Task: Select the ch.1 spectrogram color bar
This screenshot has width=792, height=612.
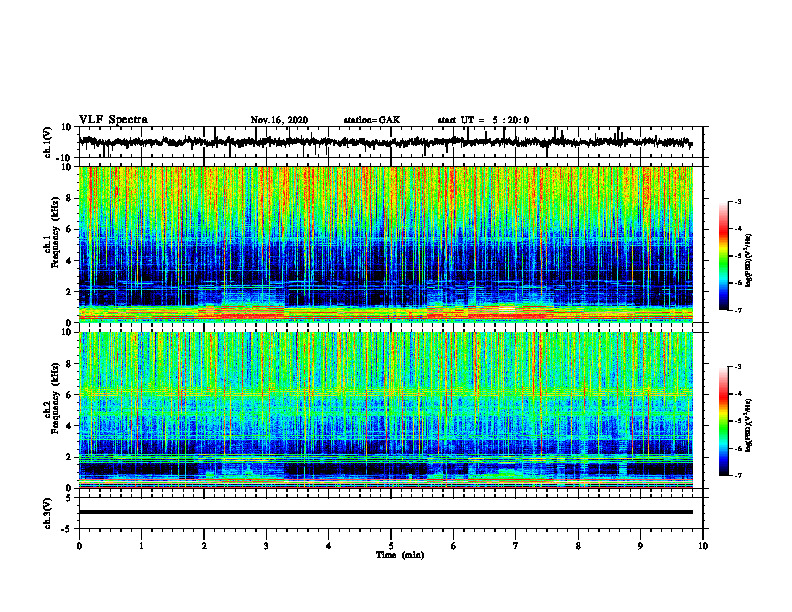Action: 724,256
